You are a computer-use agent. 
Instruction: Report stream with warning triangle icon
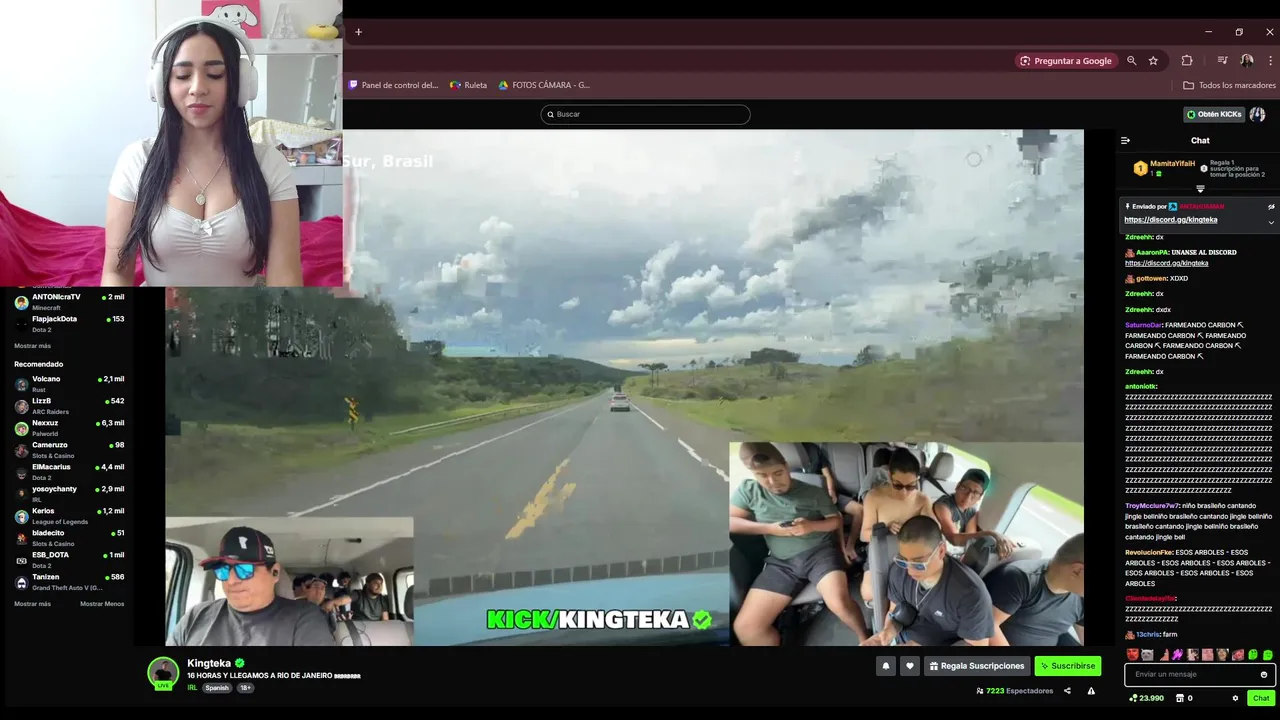tap(1091, 691)
